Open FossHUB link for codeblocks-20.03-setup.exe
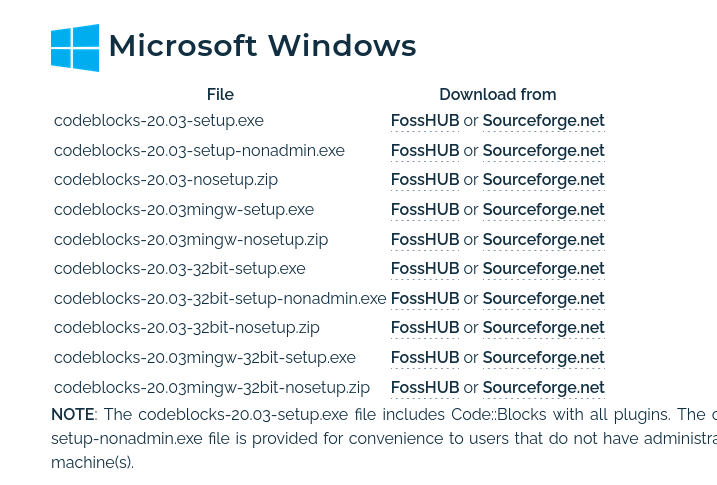 point(425,121)
